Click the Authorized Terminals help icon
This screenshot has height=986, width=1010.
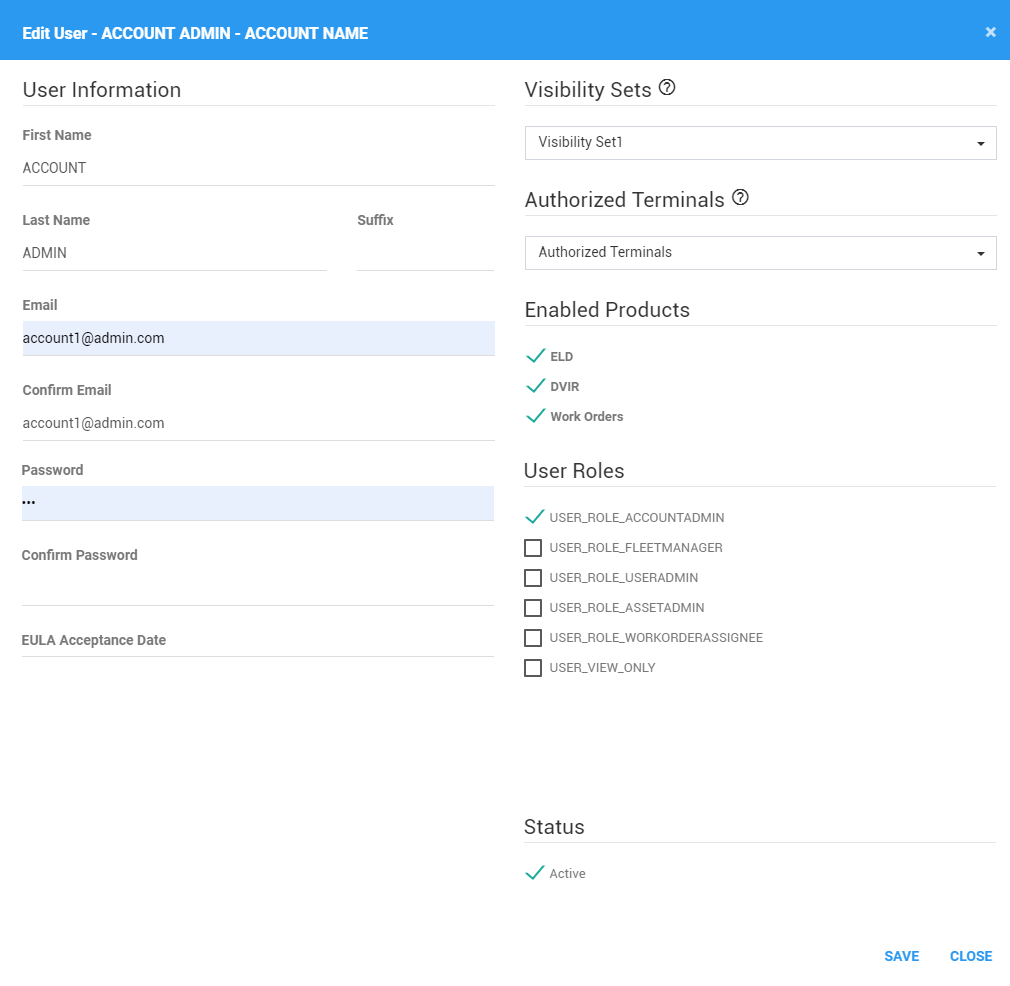(740, 198)
